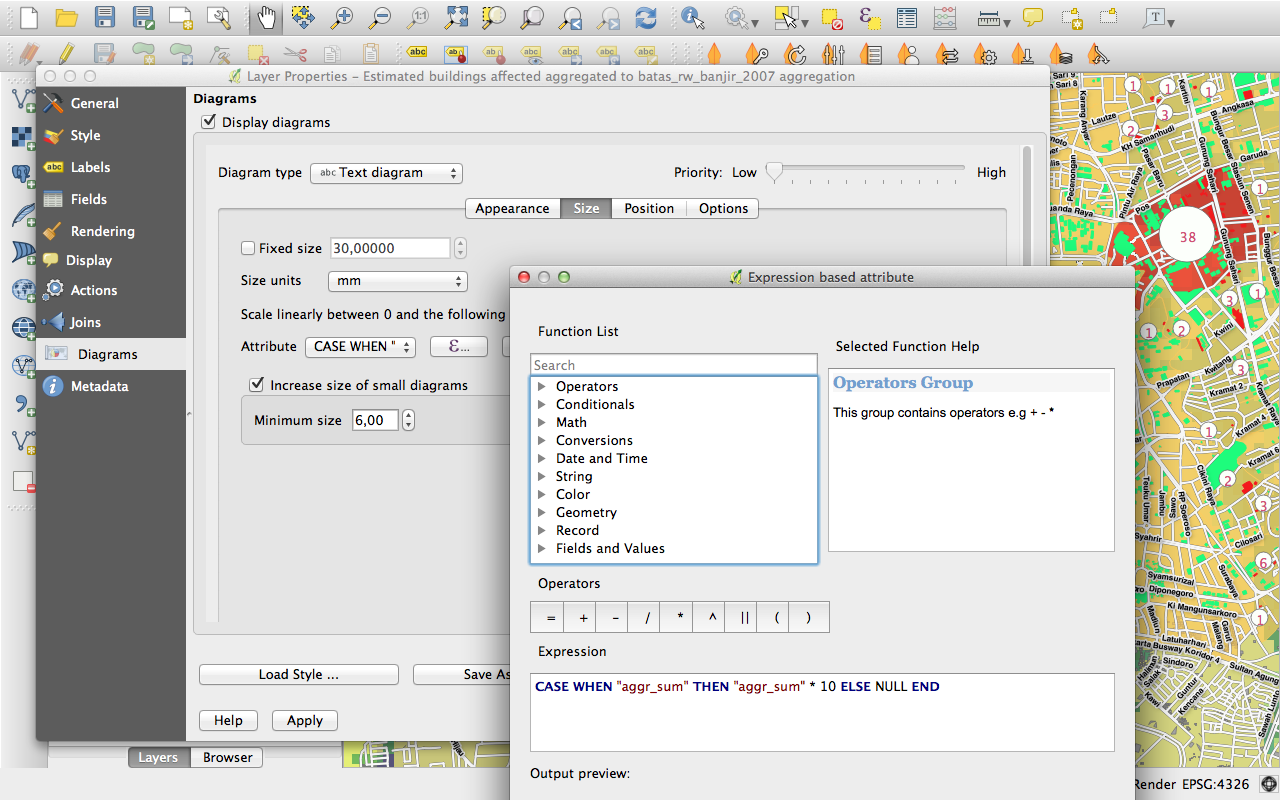1280x800 pixels.
Task: Enable the Fixed size checkbox
Action: (x=248, y=248)
